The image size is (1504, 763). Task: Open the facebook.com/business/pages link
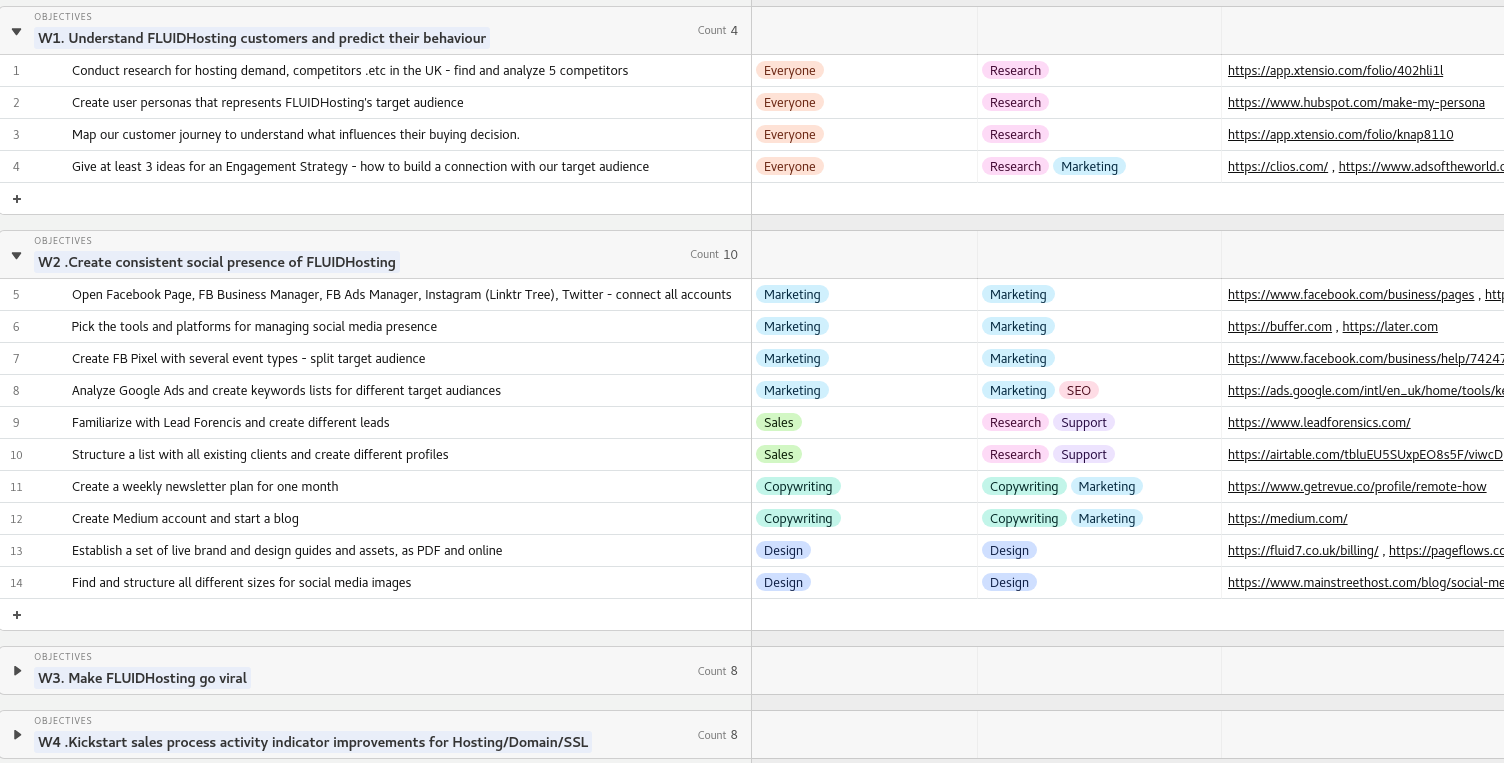pyautogui.click(x=1351, y=294)
